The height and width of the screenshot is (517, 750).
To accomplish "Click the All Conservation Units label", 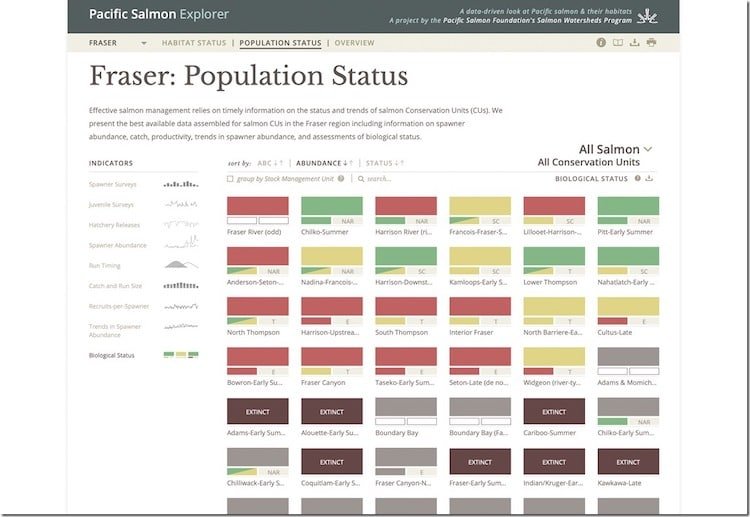I will click(589, 162).
